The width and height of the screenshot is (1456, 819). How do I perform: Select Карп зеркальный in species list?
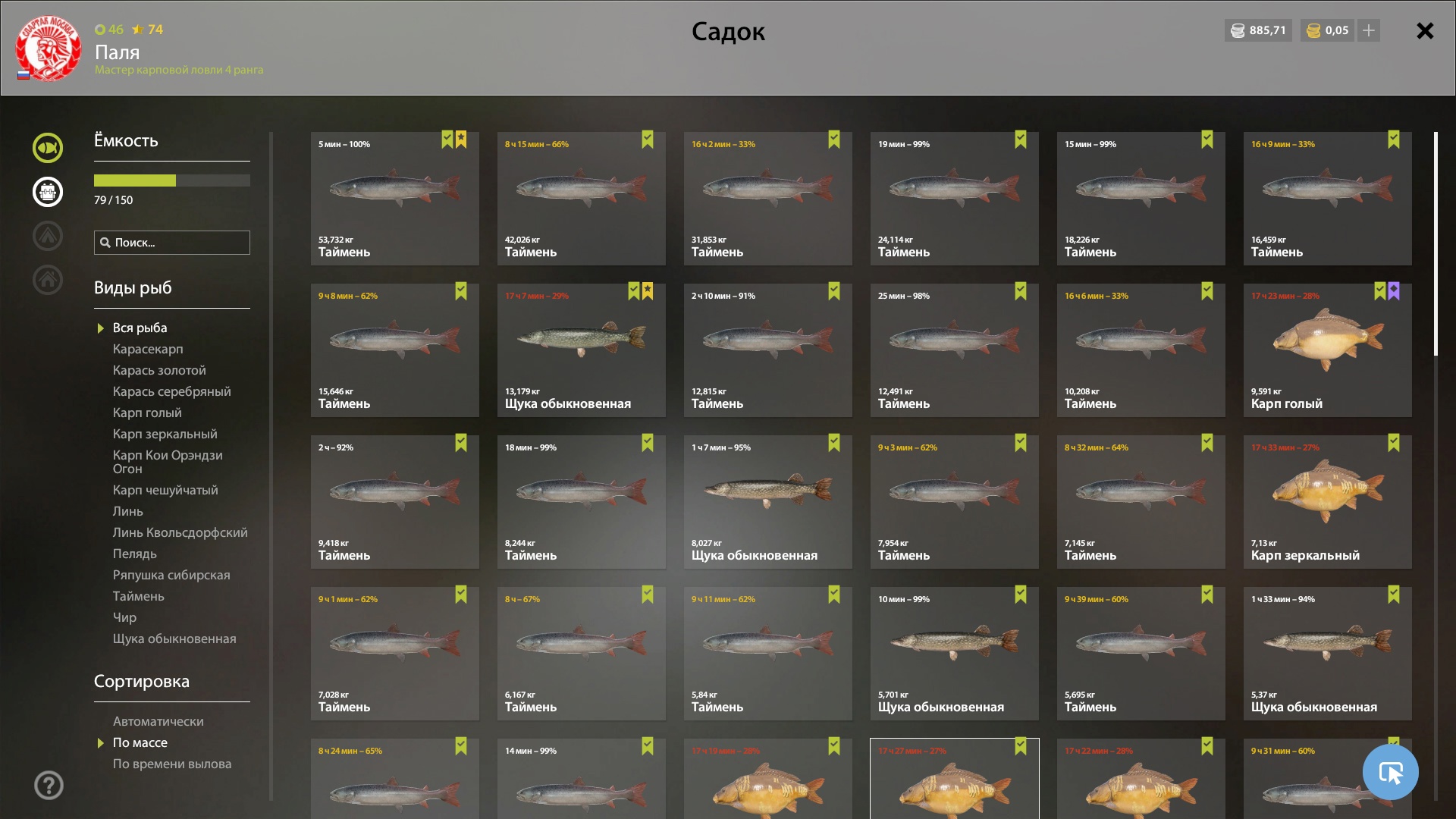point(165,434)
